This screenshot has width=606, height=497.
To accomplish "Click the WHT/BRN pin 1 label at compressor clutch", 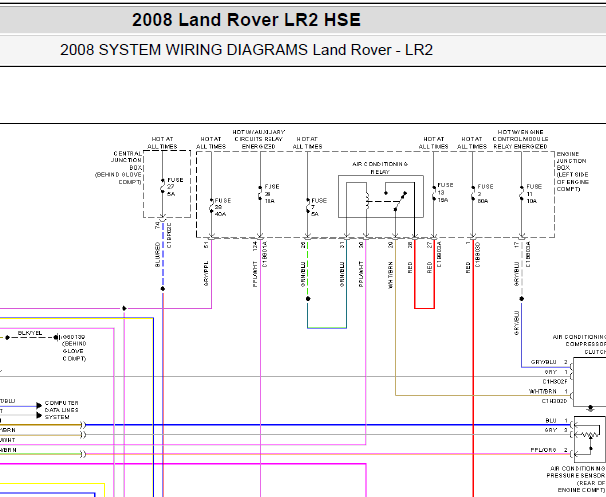I will coord(548,391).
